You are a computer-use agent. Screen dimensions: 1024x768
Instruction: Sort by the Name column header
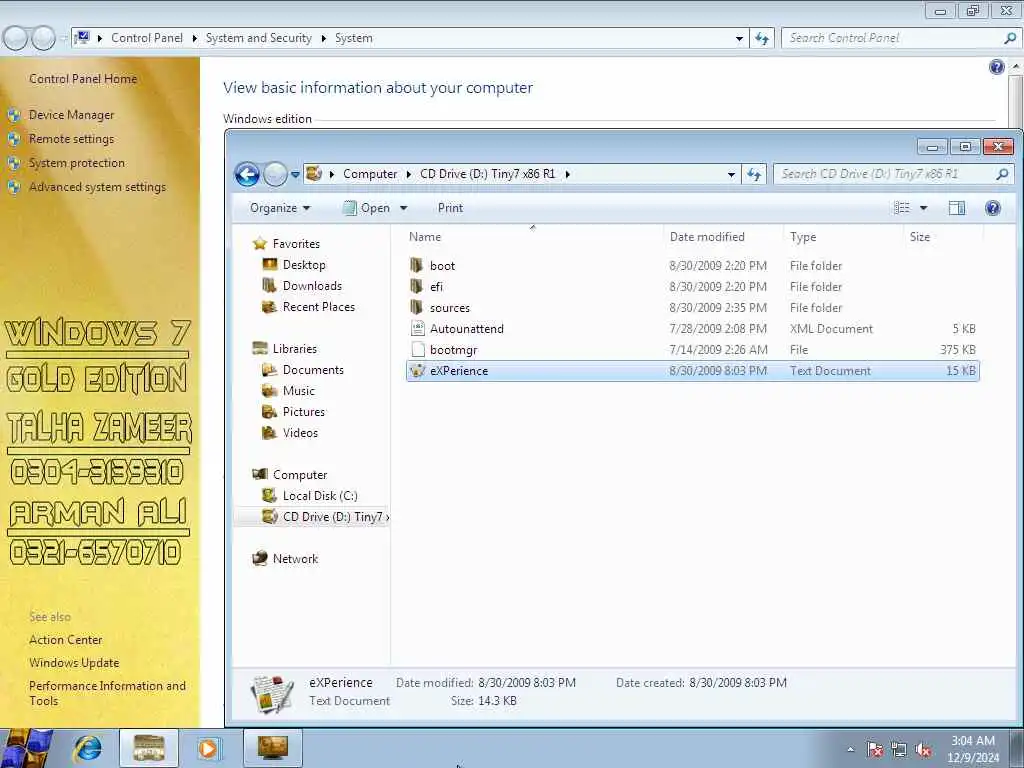(424, 236)
